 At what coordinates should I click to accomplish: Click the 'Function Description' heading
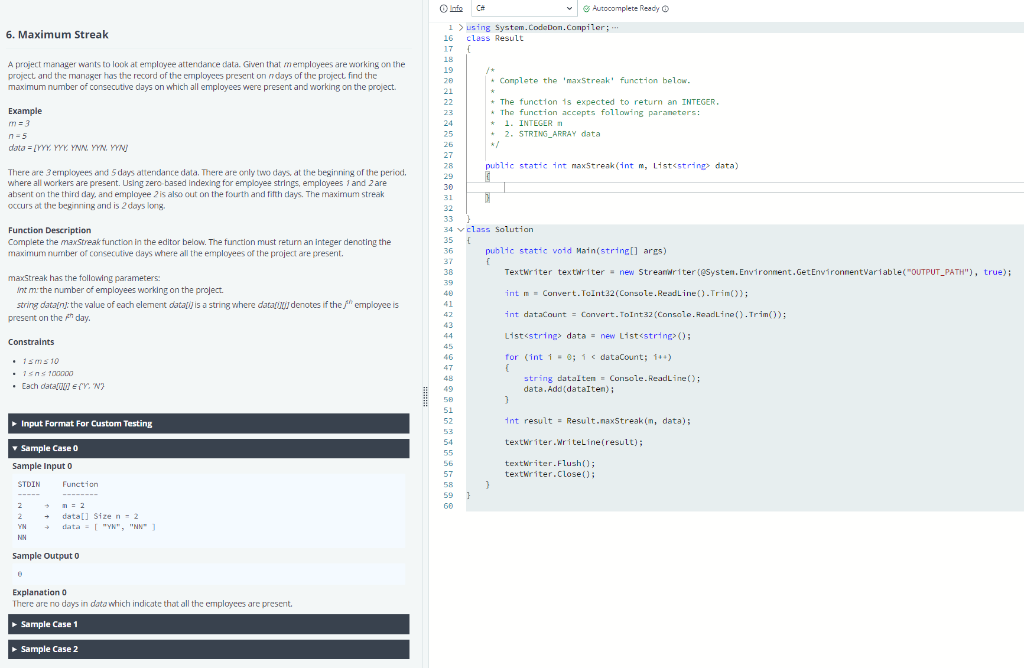(x=50, y=230)
